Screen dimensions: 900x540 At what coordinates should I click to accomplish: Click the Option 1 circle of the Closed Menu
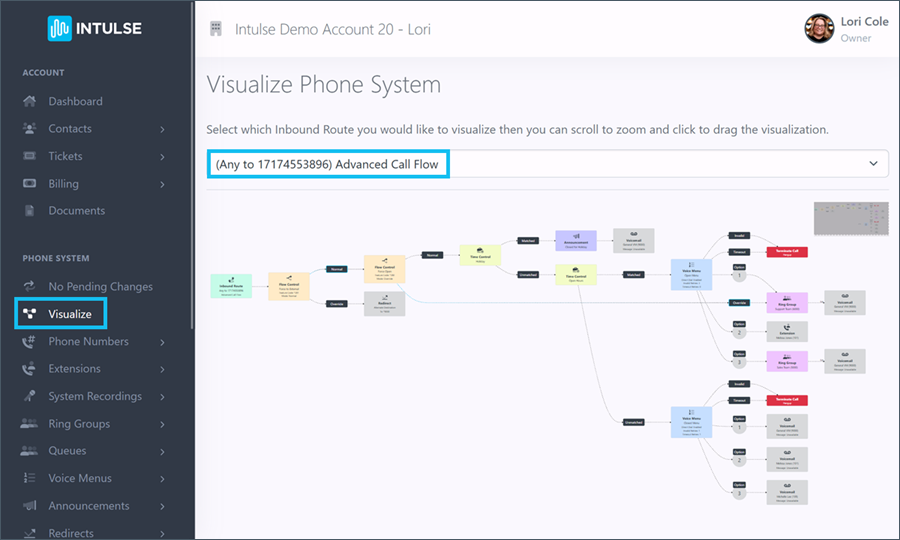point(739,427)
